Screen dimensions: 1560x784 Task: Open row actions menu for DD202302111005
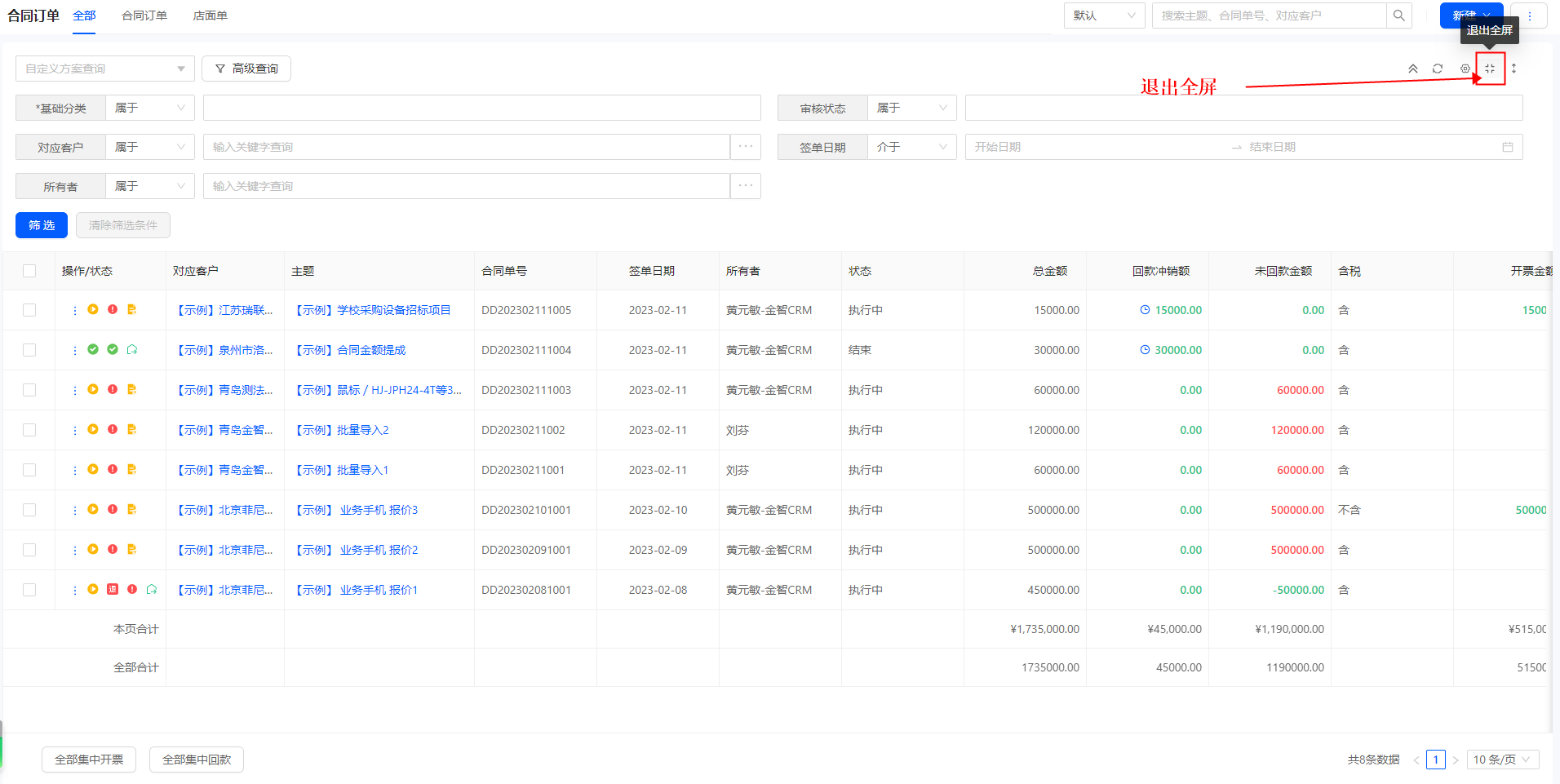(75, 310)
